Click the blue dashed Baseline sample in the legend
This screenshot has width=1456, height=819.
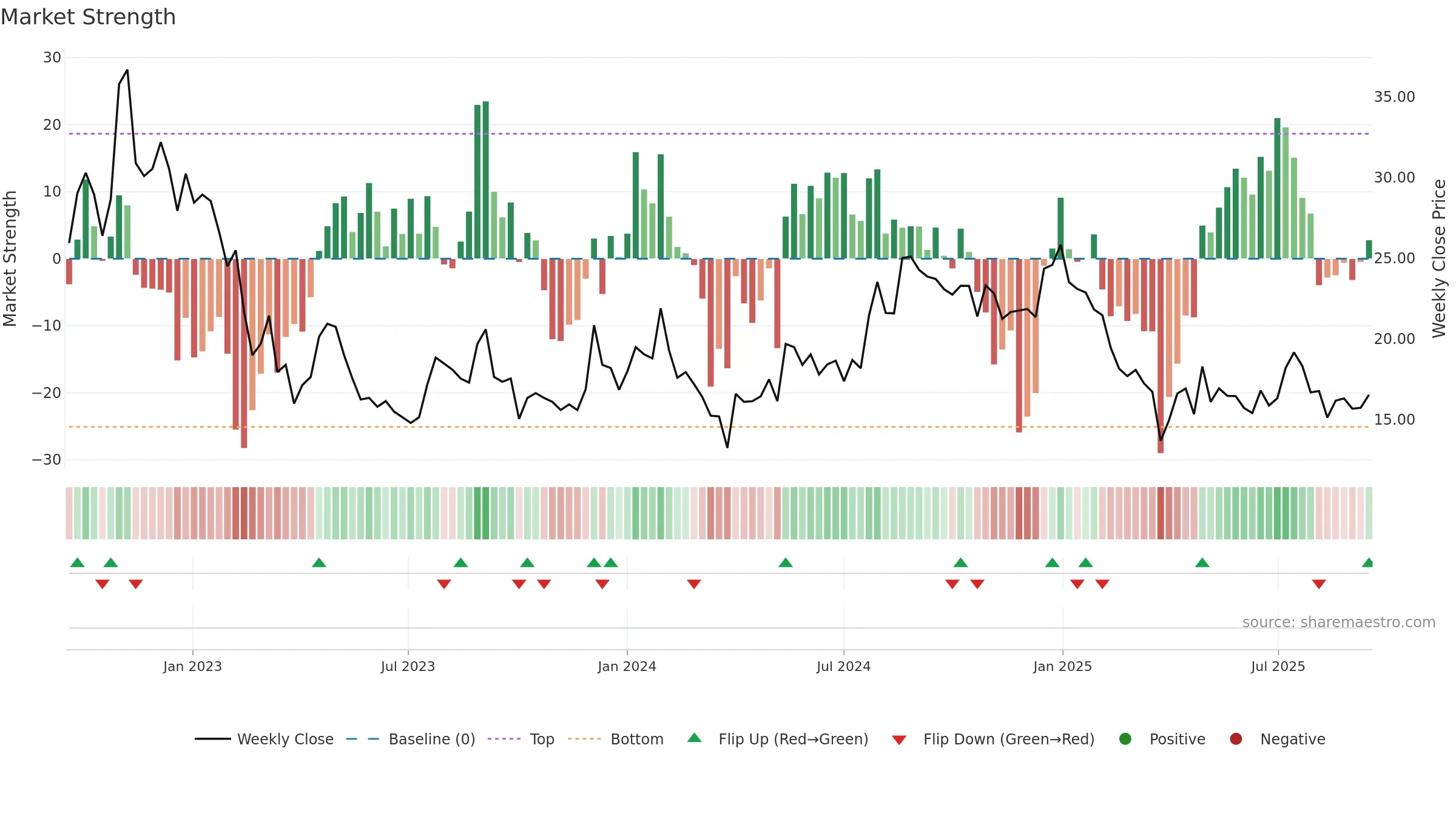363,739
